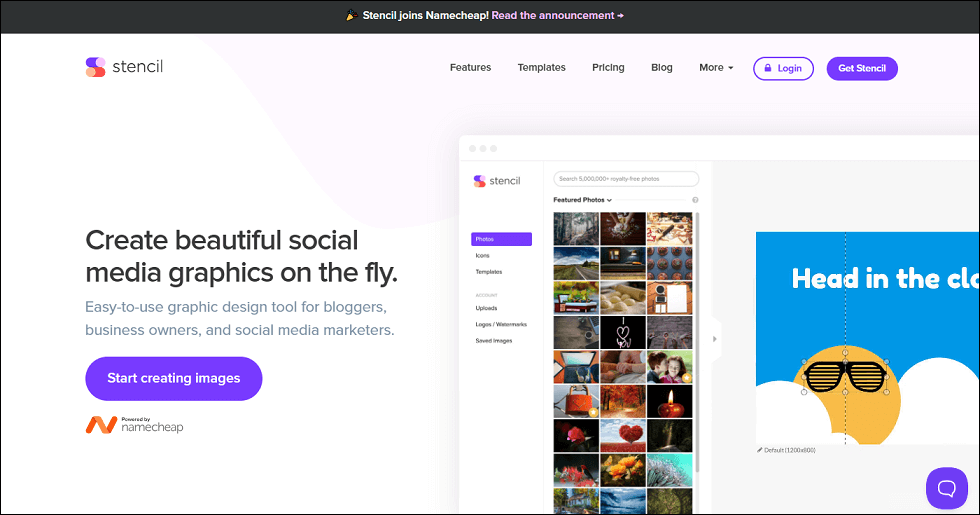Select the foggy forest photo thumbnail
This screenshot has width=980, height=515.
(x=576, y=228)
